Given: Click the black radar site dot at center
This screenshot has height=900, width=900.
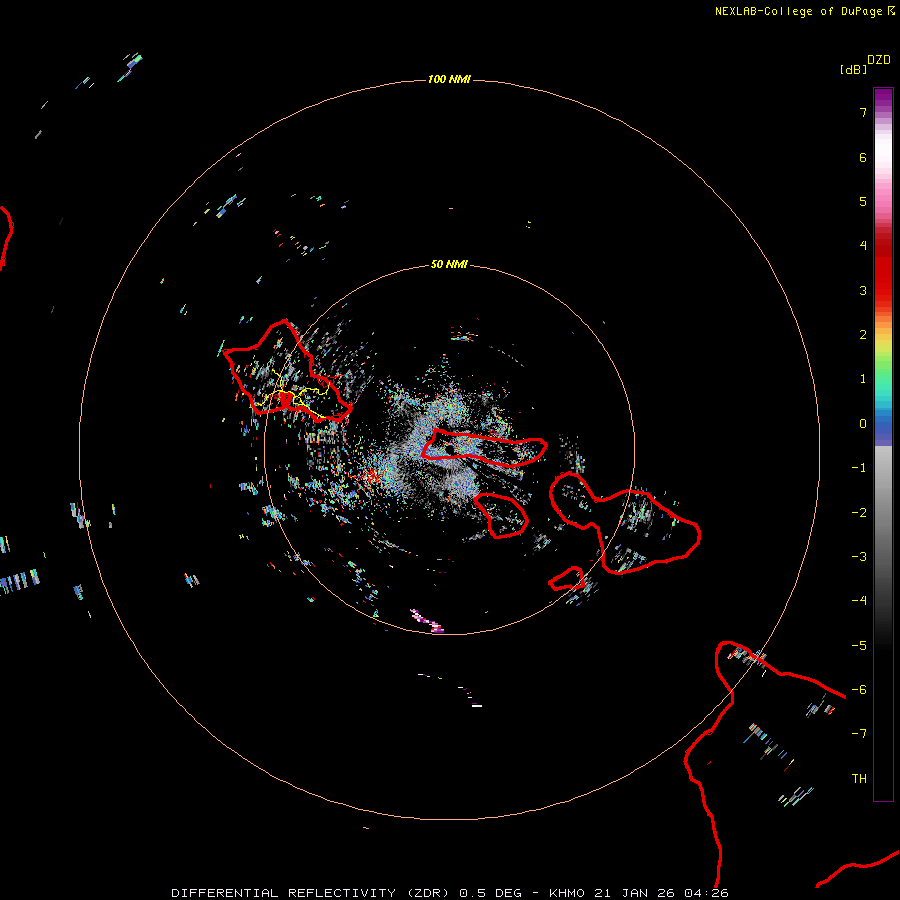Looking at the screenshot, I should (449, 448).
